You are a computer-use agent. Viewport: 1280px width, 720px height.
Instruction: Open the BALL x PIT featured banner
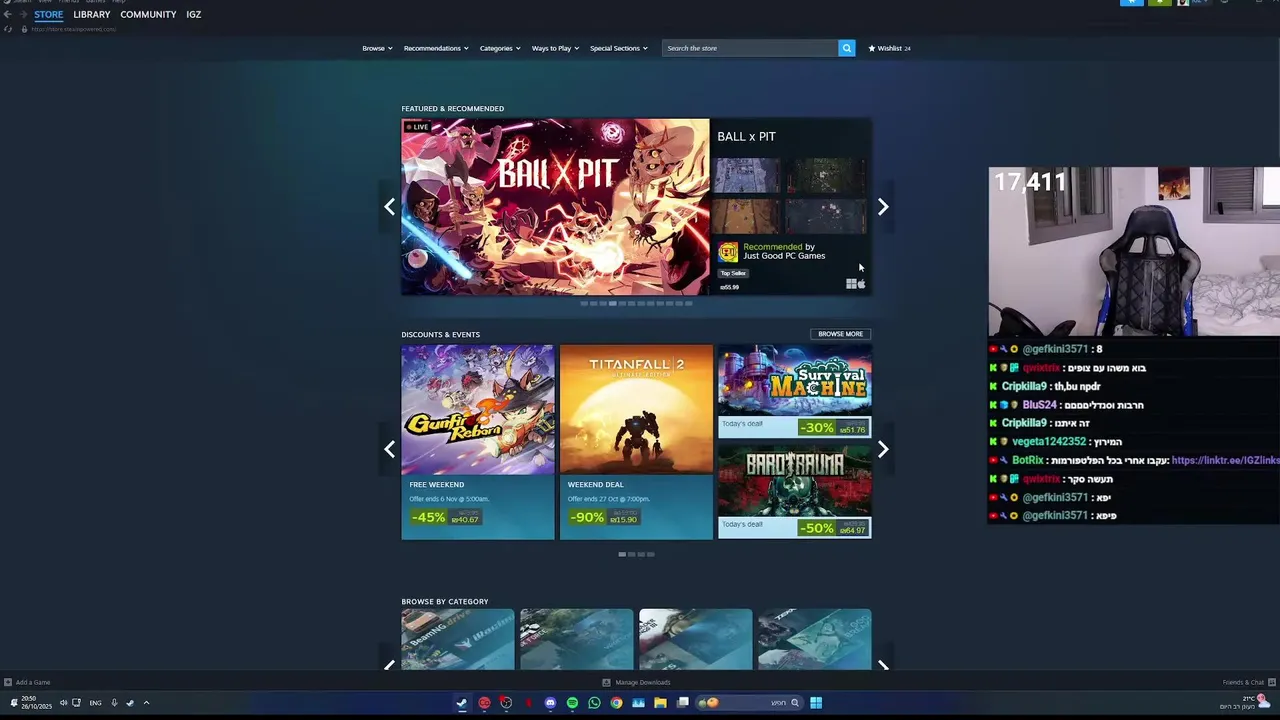(x=555, y=207)
